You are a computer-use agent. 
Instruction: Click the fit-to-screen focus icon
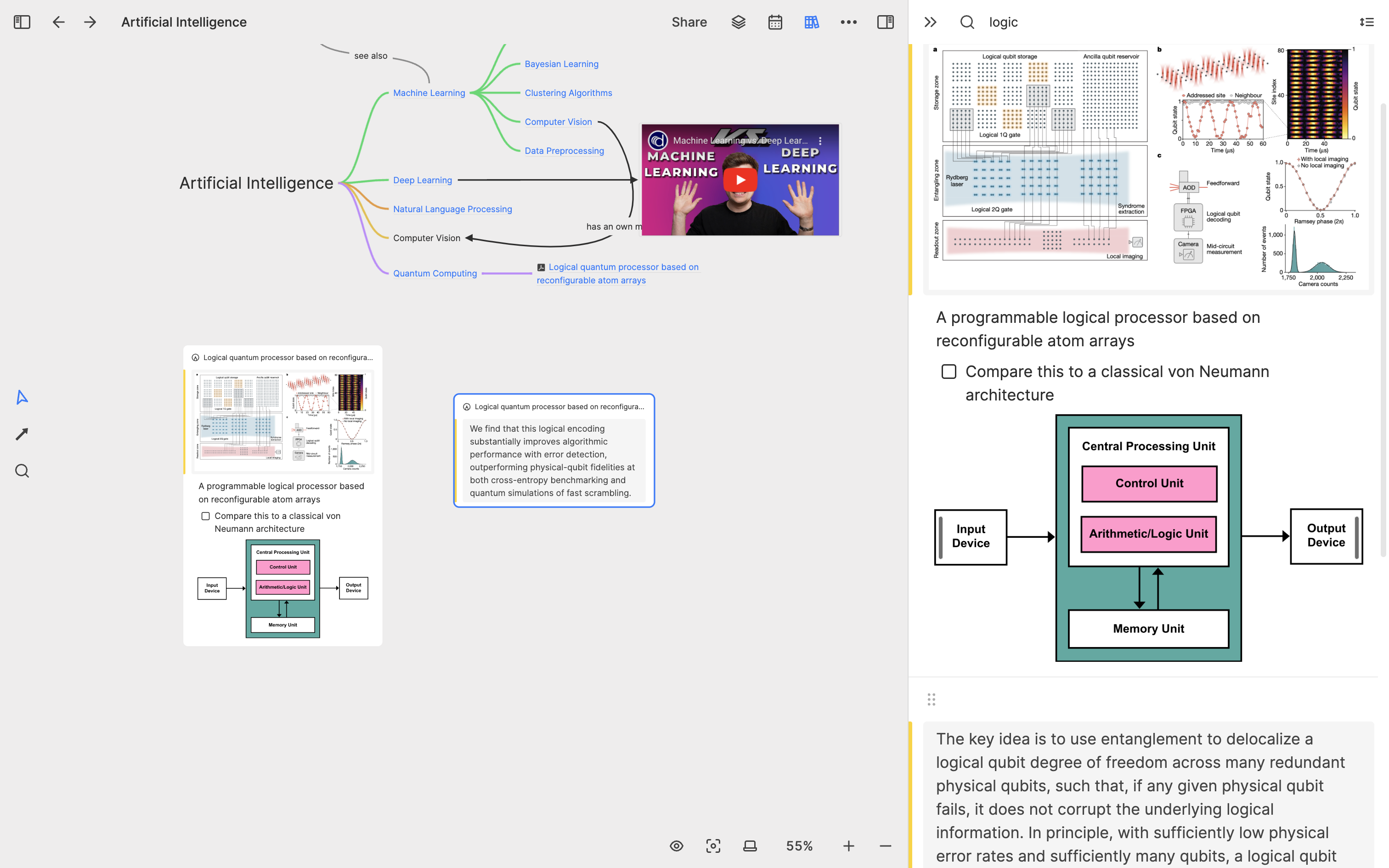click(713, 845)
